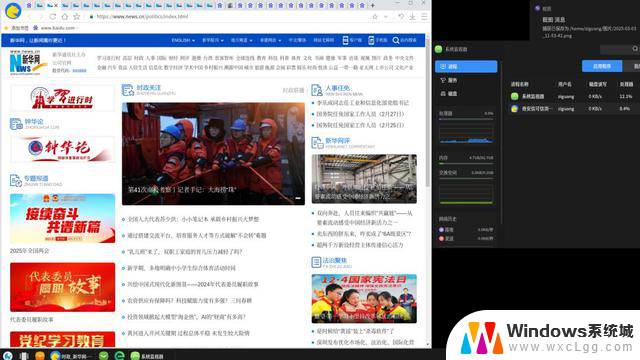
Task: Click the screenshot-saved notification
Action: pos(585,21)
